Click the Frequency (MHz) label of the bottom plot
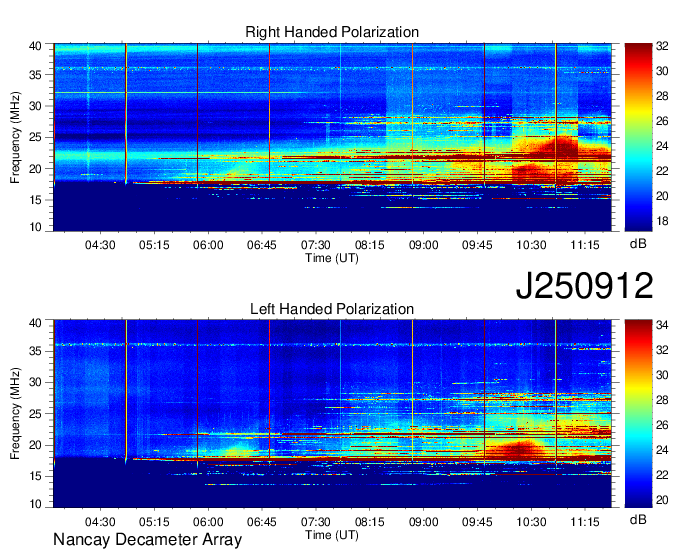 point(16,414)
